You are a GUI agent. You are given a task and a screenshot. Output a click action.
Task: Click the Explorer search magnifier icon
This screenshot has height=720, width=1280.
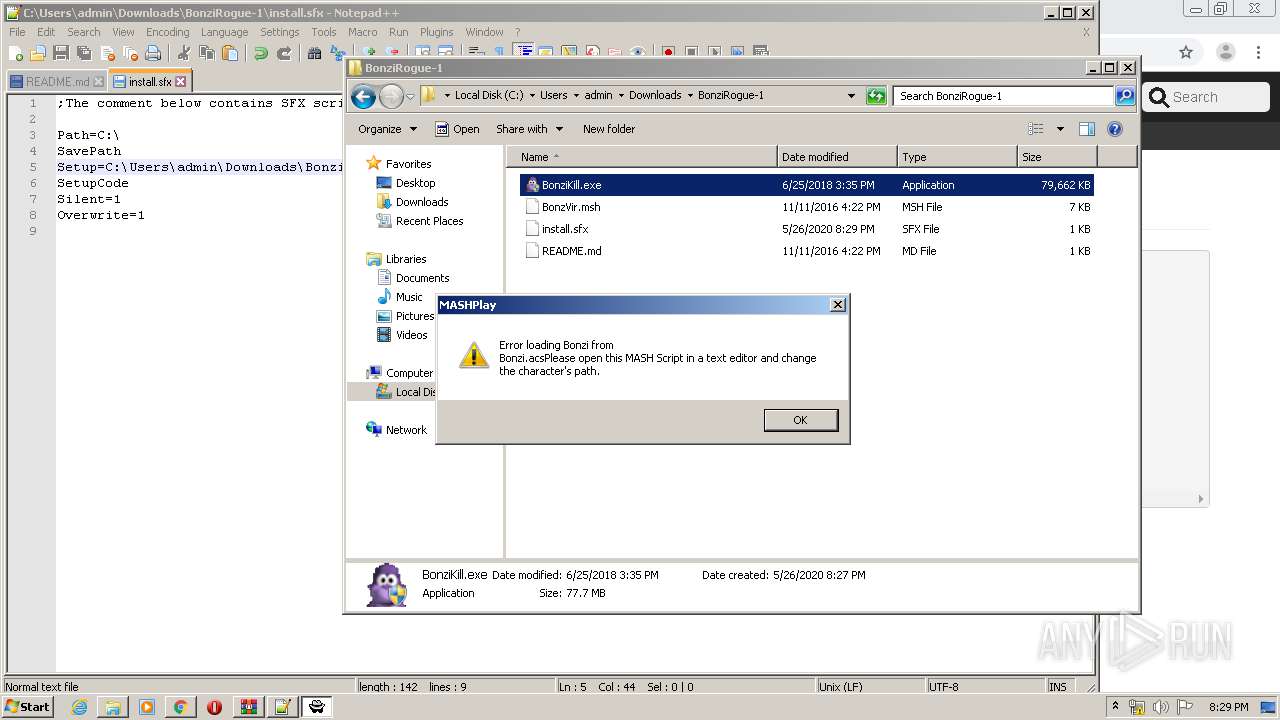[1125, 96]
